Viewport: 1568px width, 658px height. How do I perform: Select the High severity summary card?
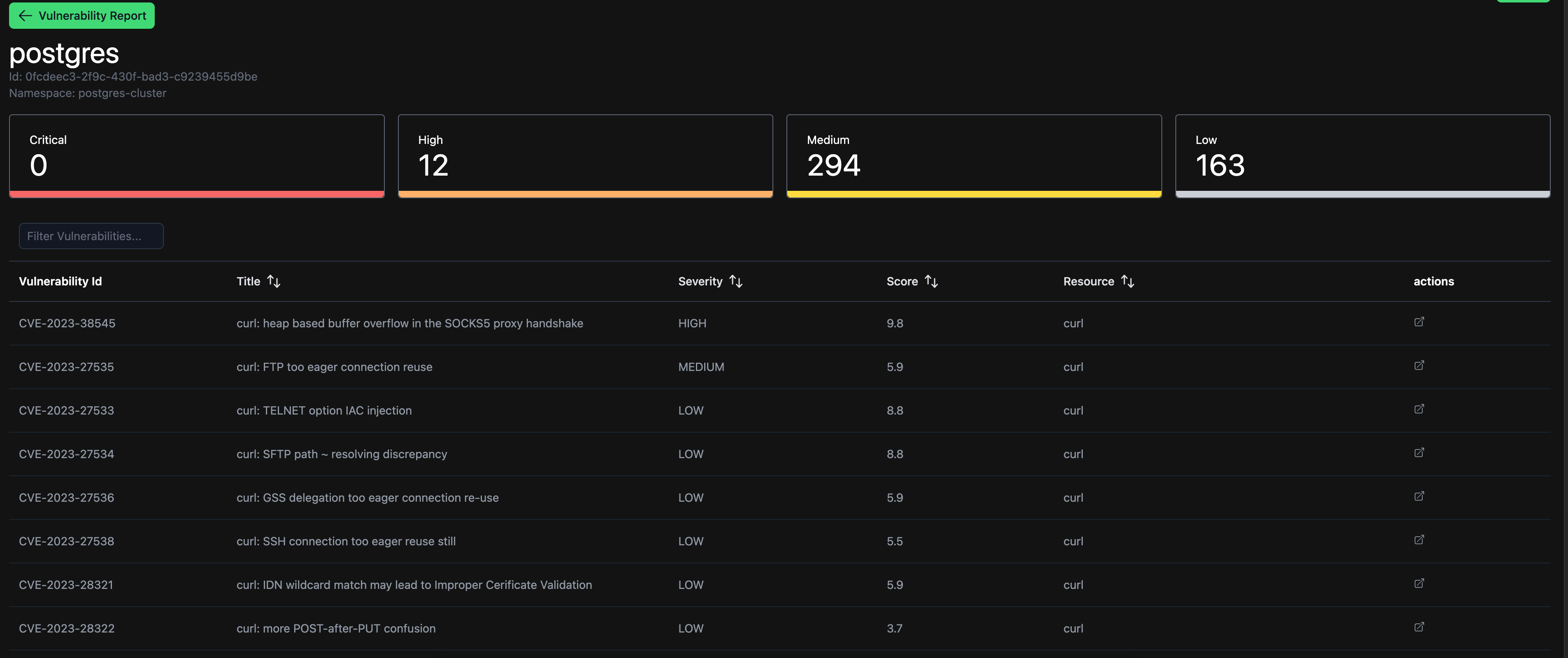(585, 156)
